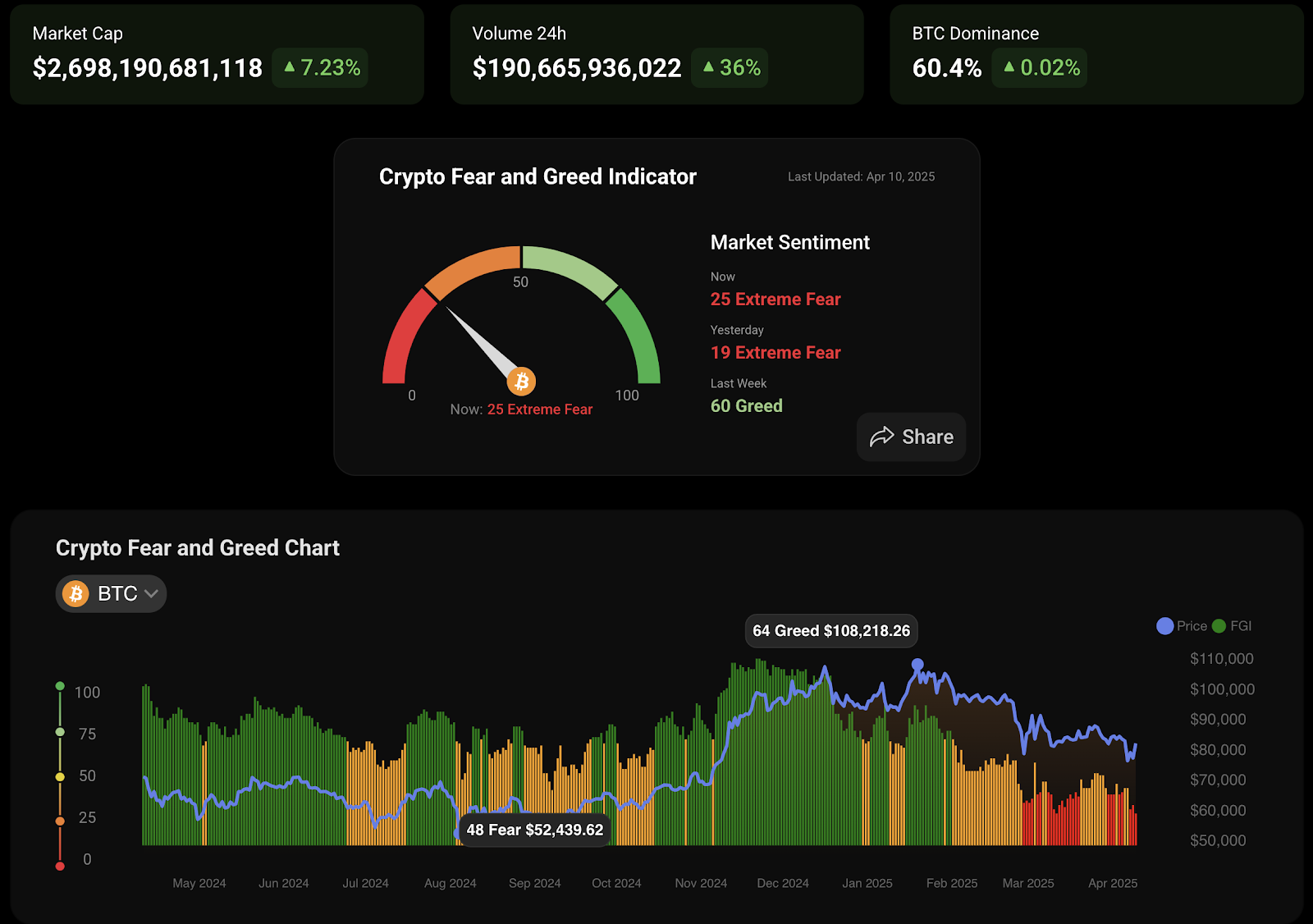Image resolution: width=1313 pixels, height=924 pixels.
Task: Click the Bitcoin icon on gauge needle
Action: (x=521, y=382)
